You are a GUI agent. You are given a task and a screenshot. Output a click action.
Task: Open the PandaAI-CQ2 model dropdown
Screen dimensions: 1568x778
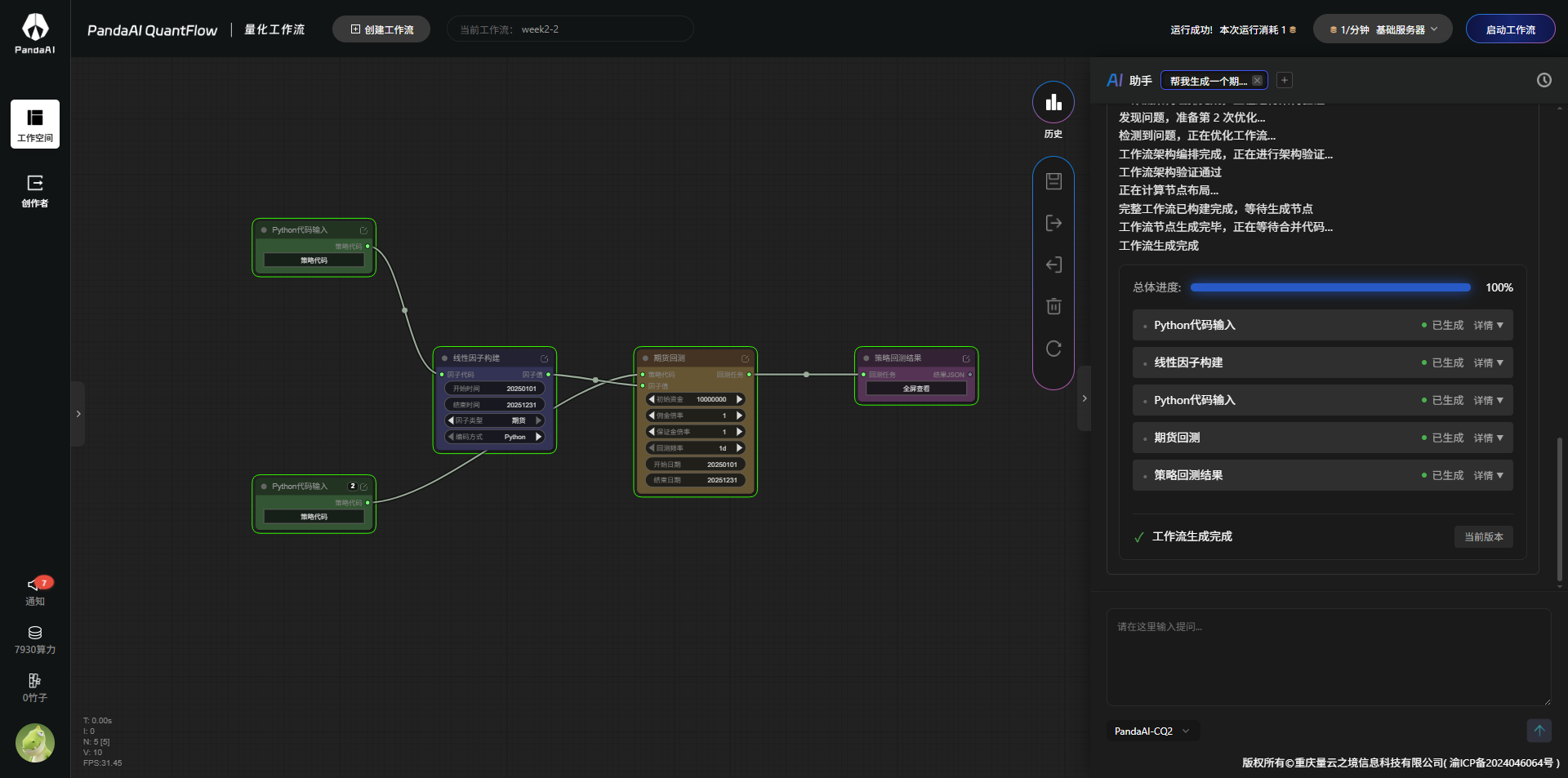(1151, 731)
